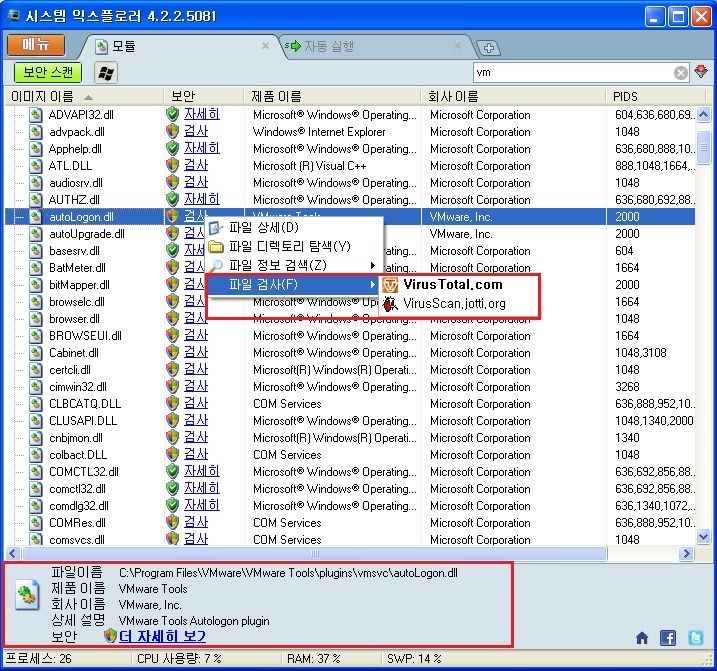
Task: Click the add new tab plus icon
Action: (x=488, y=48)
